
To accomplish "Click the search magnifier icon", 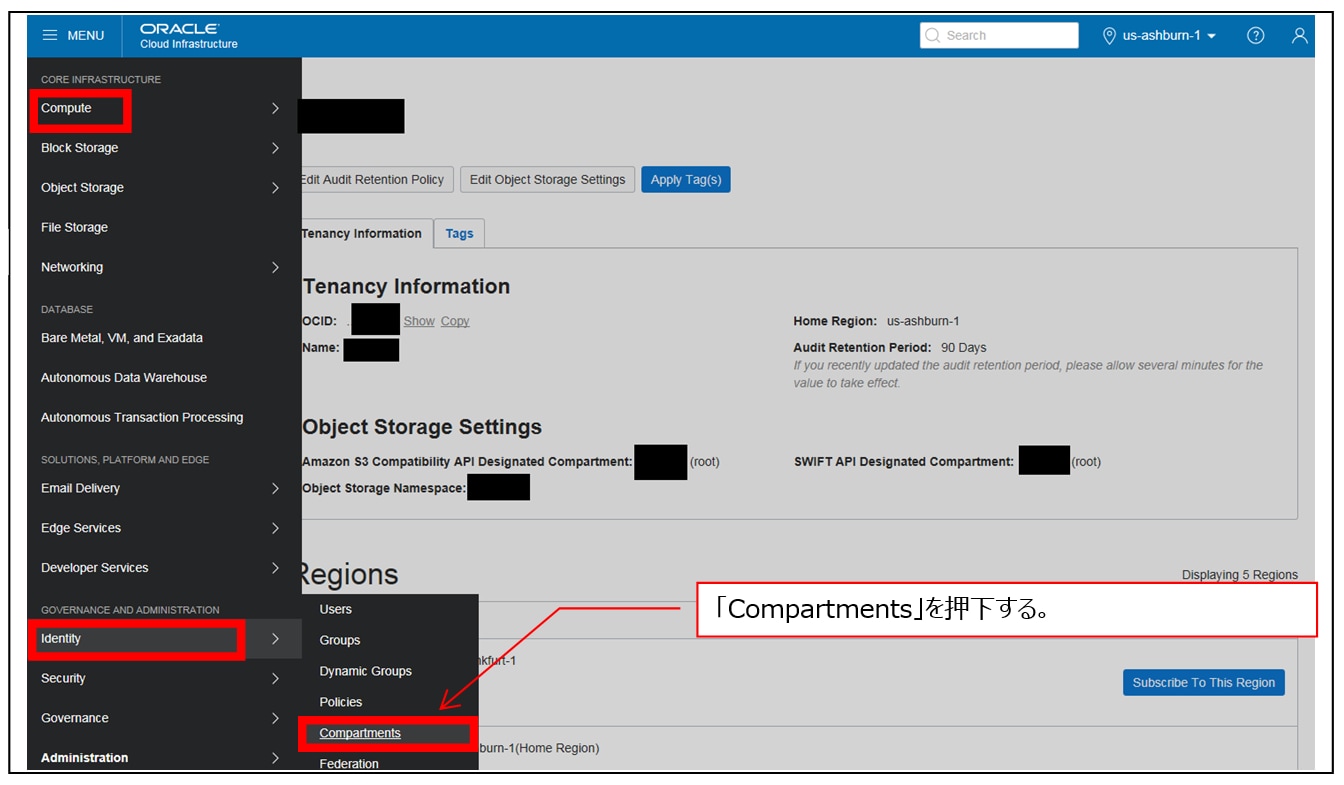I will [x=933, y=35].
